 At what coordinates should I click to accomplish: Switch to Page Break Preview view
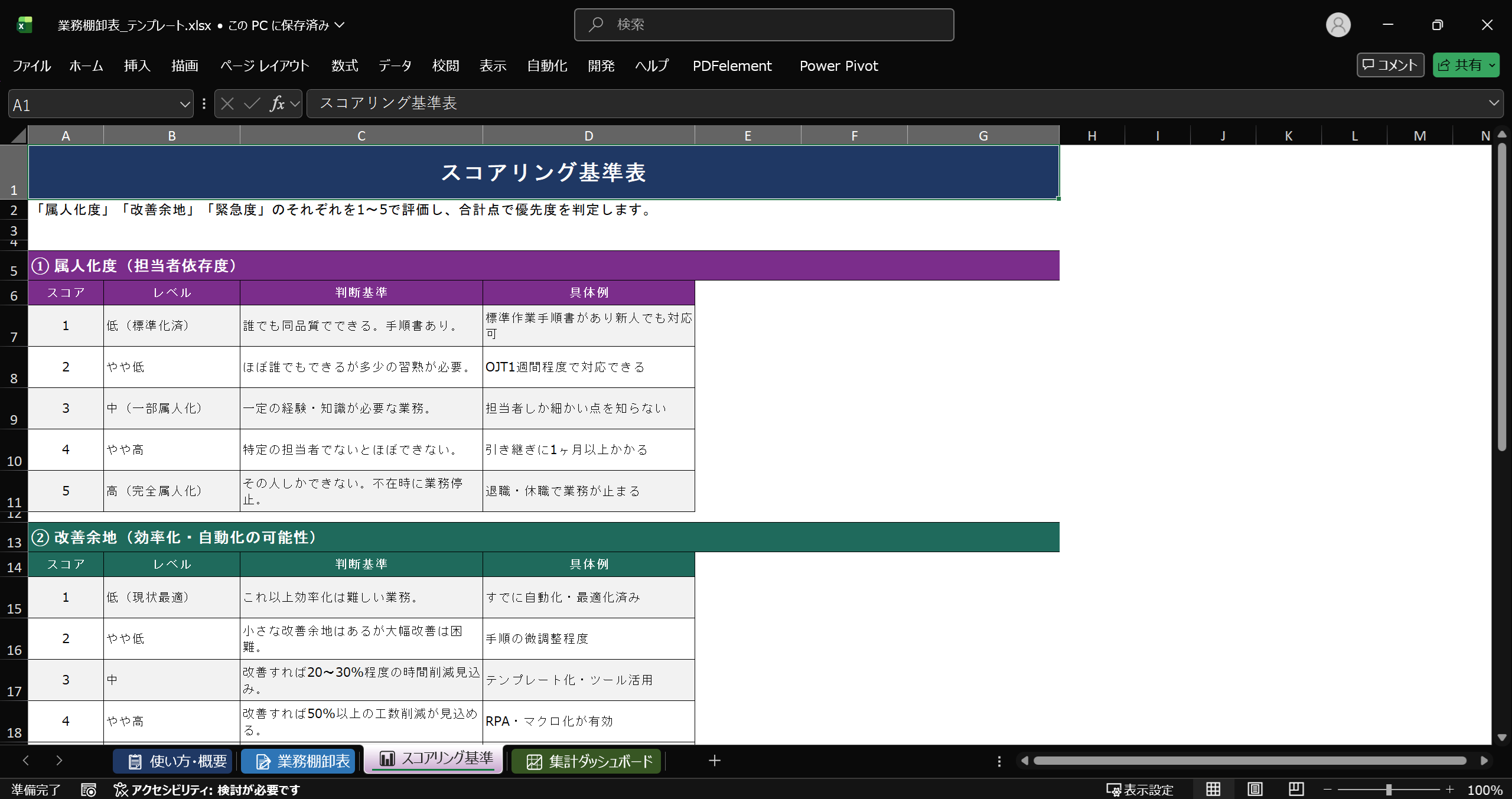[x=1296, y=789]
